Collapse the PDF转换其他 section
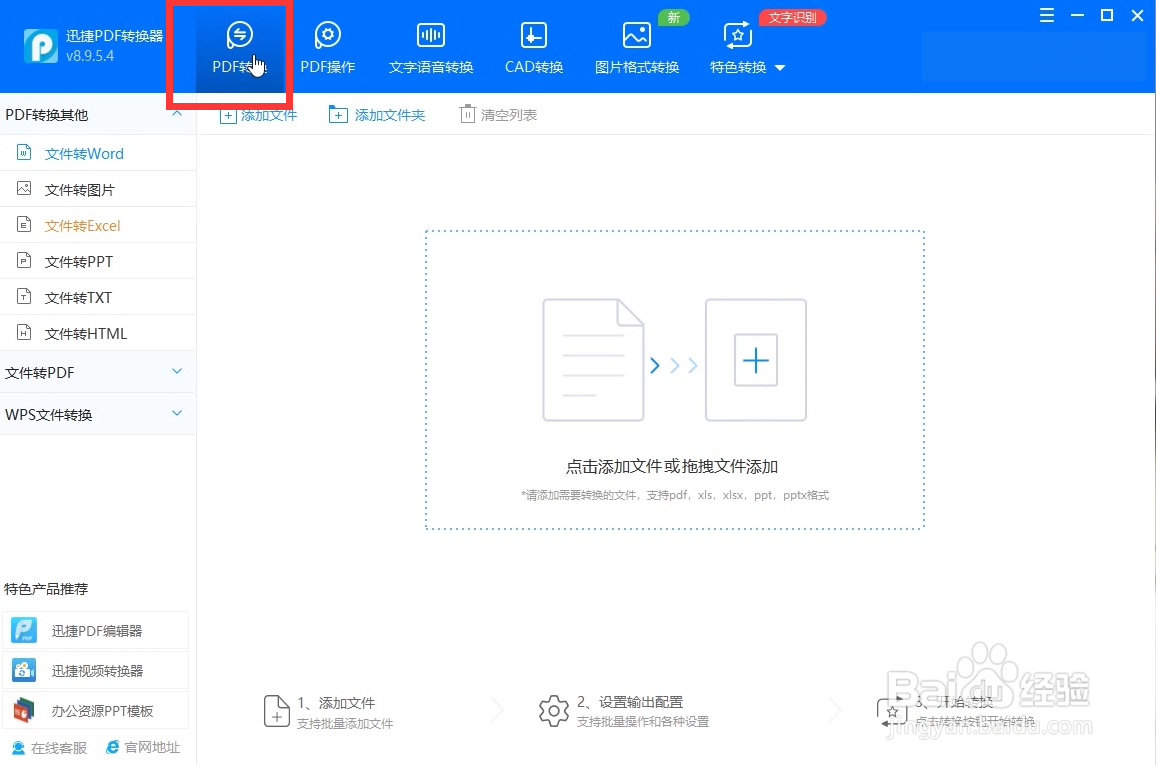Screen dimensions: 1156x765 point(177,114)
